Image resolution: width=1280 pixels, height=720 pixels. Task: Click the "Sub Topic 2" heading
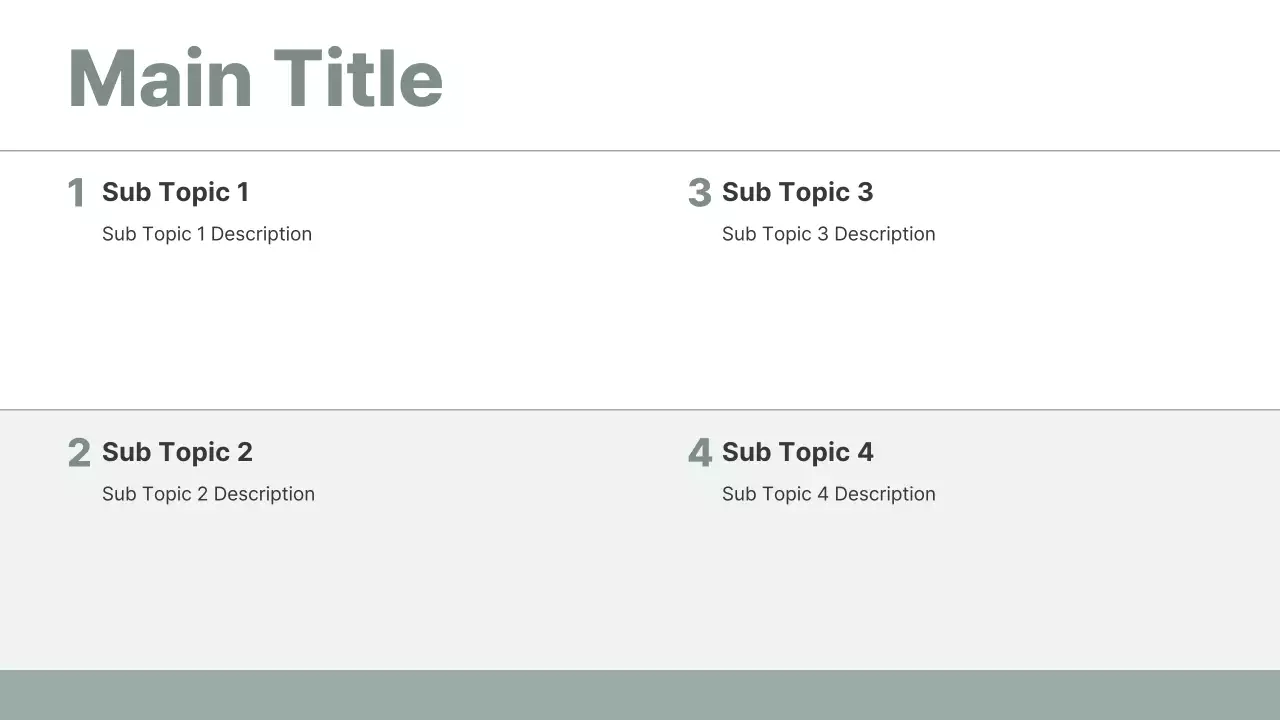[x=177, y=452]
